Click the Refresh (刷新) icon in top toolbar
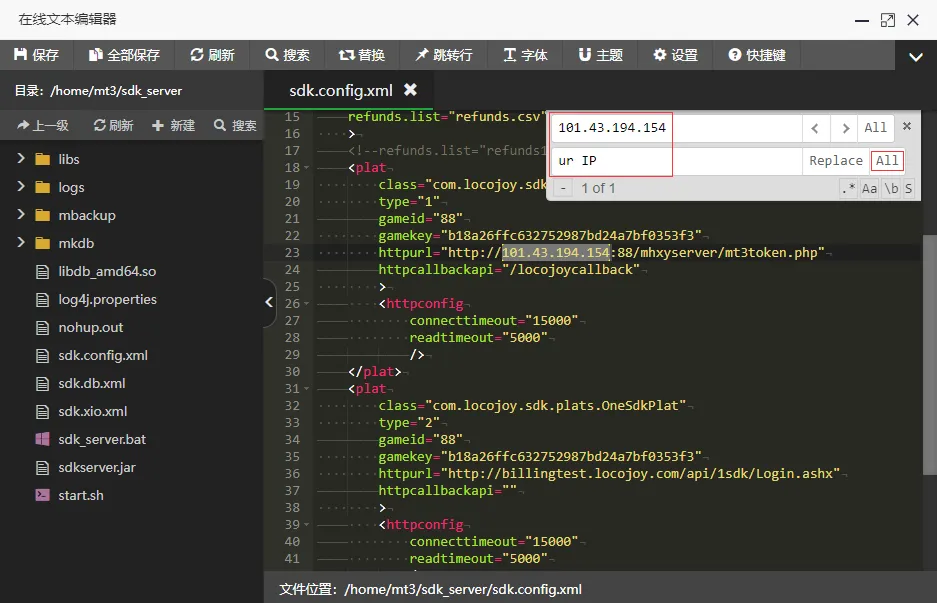Image resolution: width=937 pixels, height=603 pixels. (197, 55)
